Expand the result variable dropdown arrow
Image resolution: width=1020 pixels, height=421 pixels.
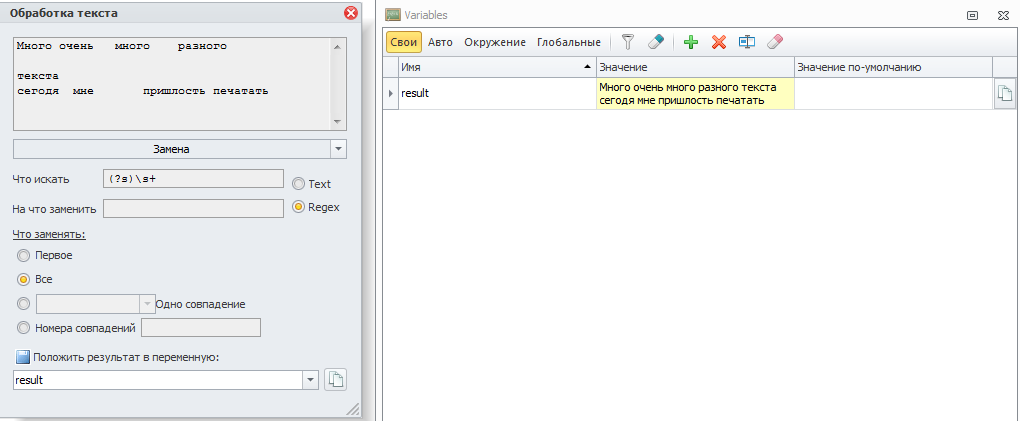click(310, 380)
